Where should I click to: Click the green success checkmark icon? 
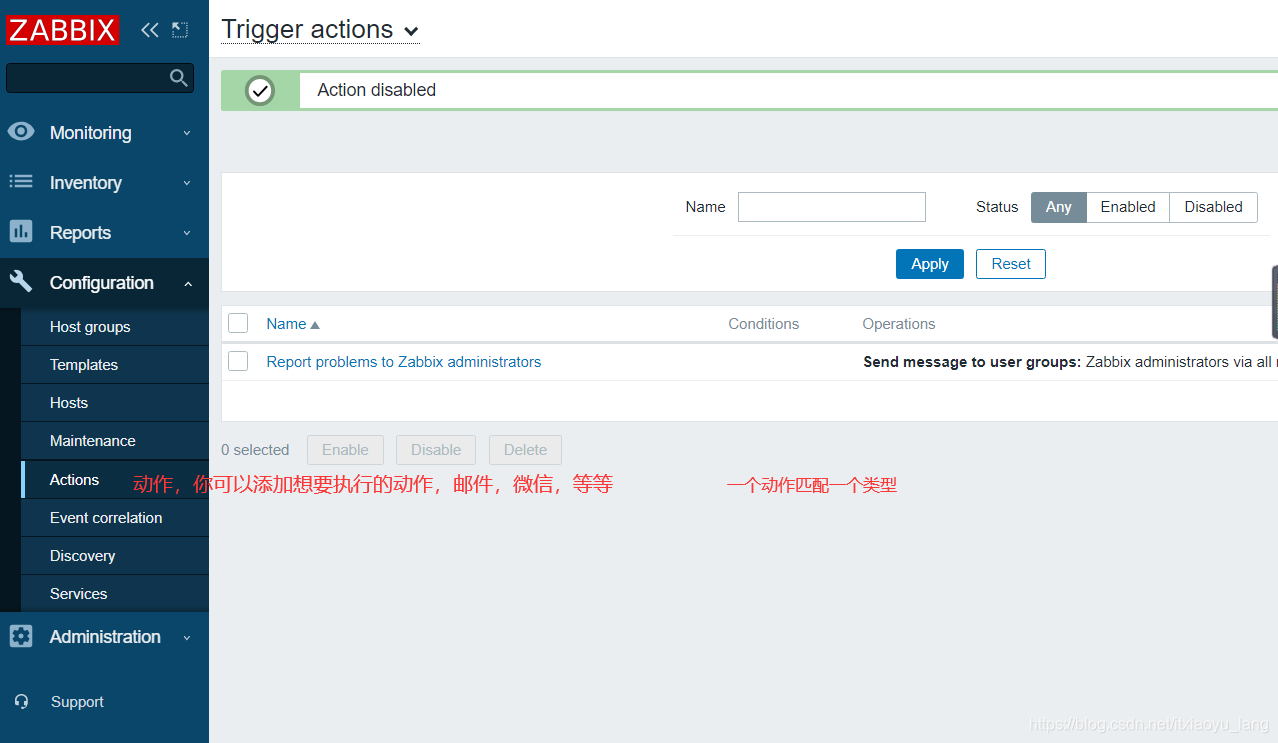click(260, 90)
